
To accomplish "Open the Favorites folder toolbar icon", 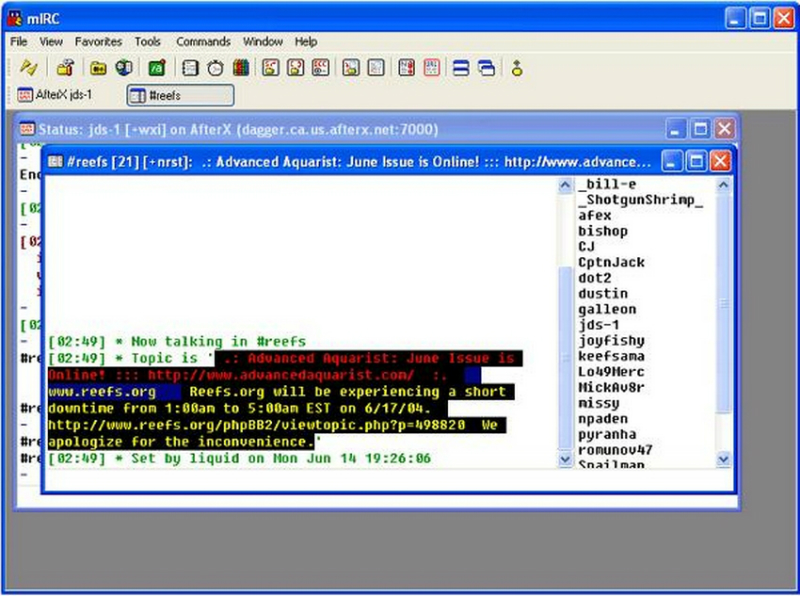I will (x=98, y=68).
